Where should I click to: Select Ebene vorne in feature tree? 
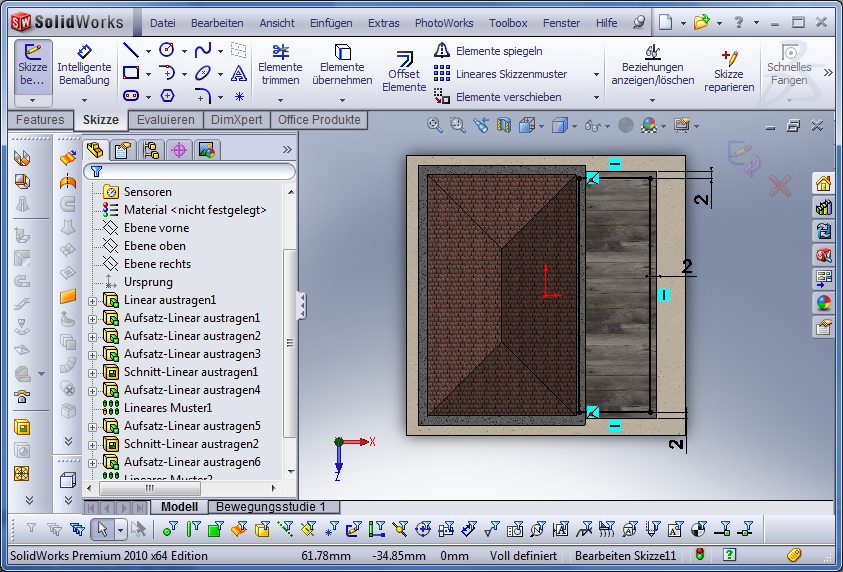click(156, 228)
